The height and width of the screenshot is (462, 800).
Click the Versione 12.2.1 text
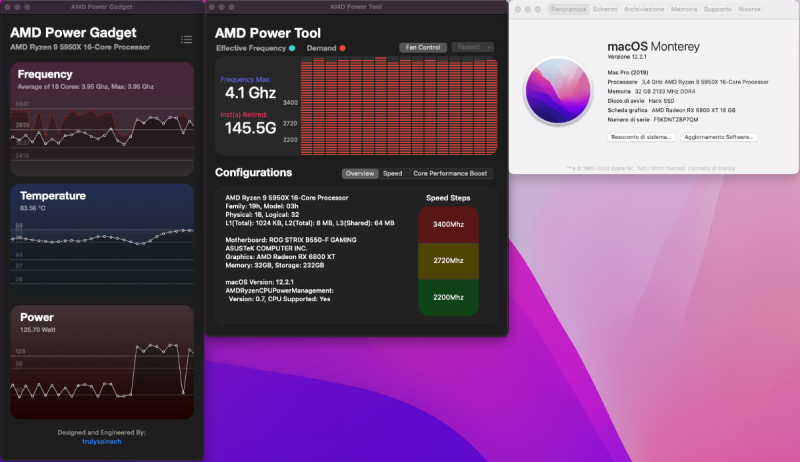point(627,57)
